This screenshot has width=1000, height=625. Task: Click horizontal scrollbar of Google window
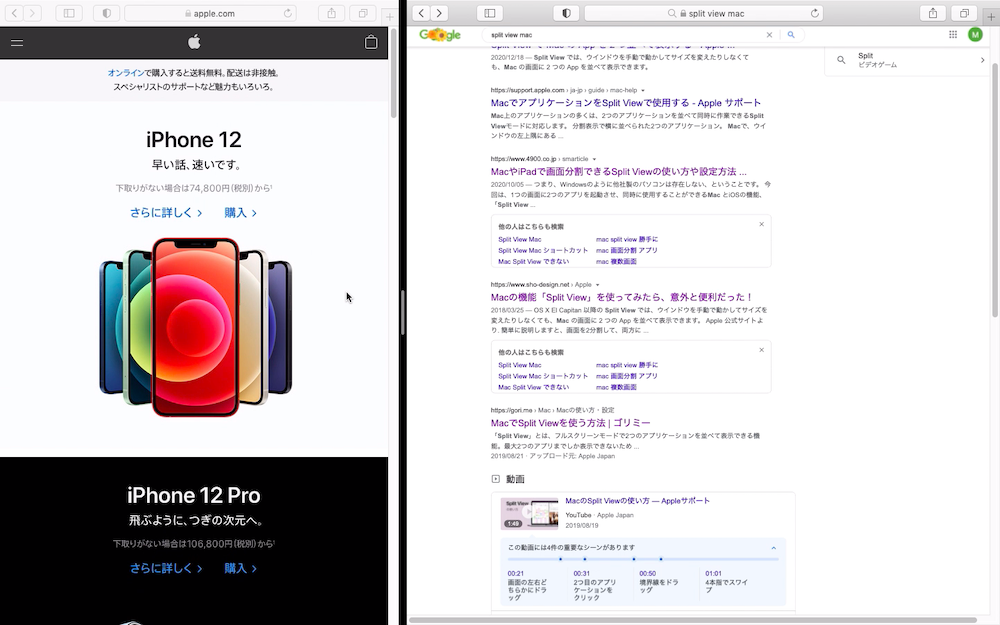[x=692, y=620]
